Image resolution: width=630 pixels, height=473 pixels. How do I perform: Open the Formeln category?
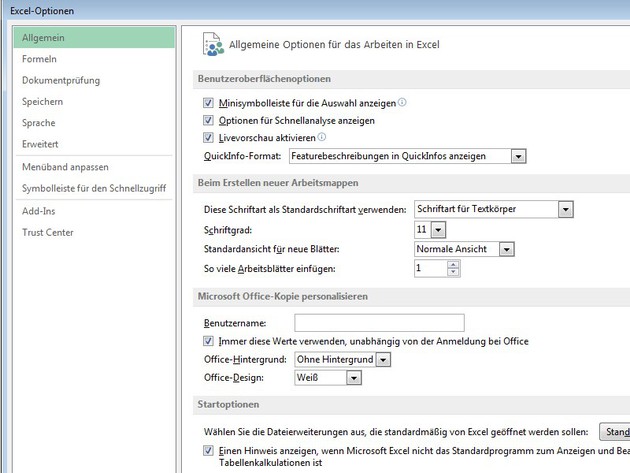[94, 59]
